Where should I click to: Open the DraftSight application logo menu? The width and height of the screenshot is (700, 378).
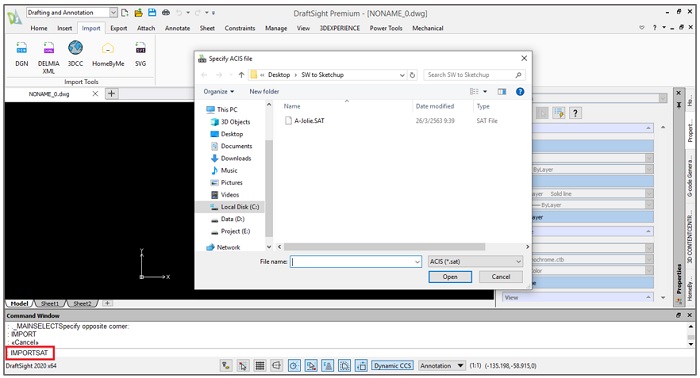point(14,18)
